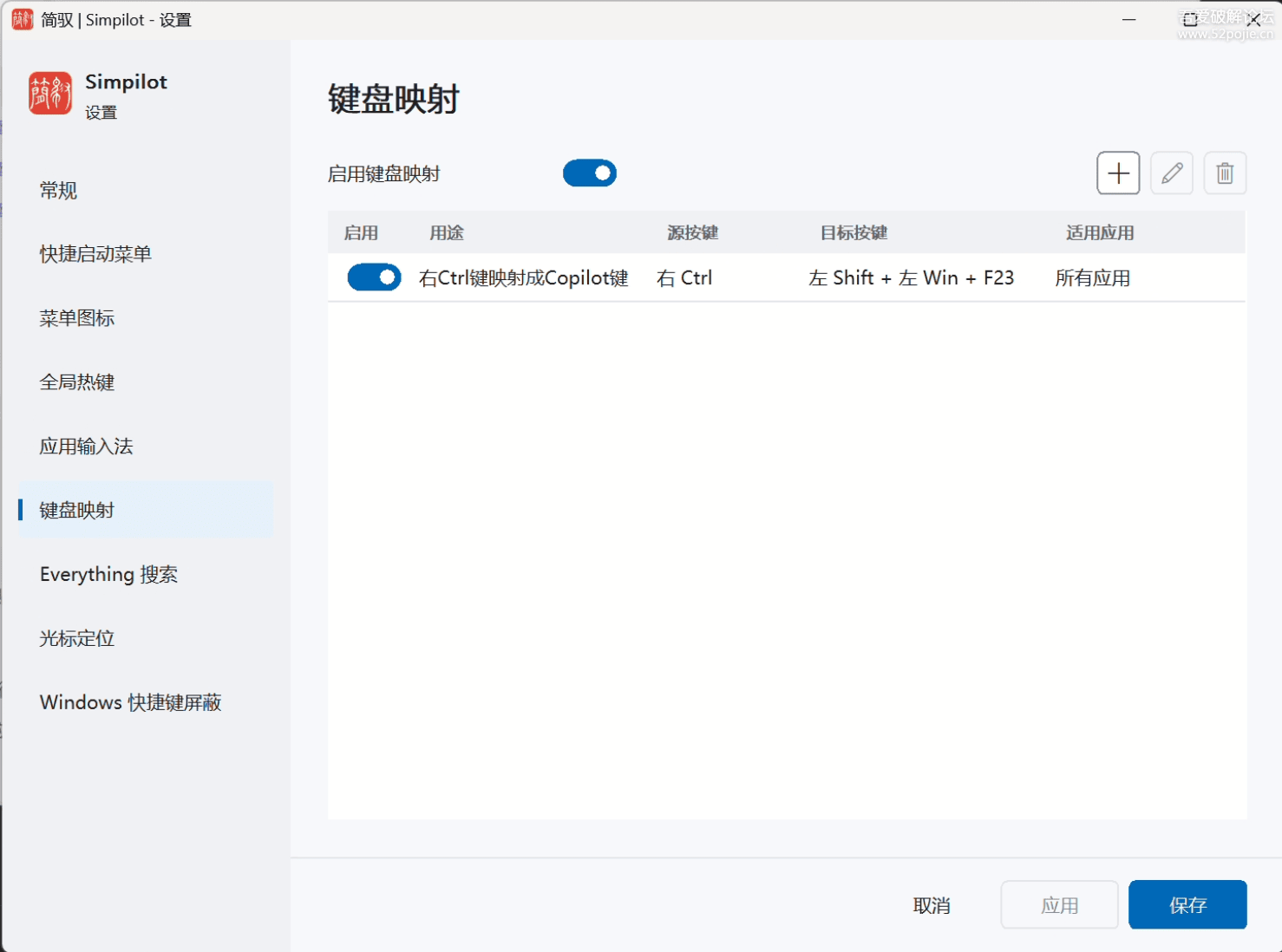Toggle the 启用键盘映射 master switch
This screenshot has height=952, width=1282.
(590, 173)
